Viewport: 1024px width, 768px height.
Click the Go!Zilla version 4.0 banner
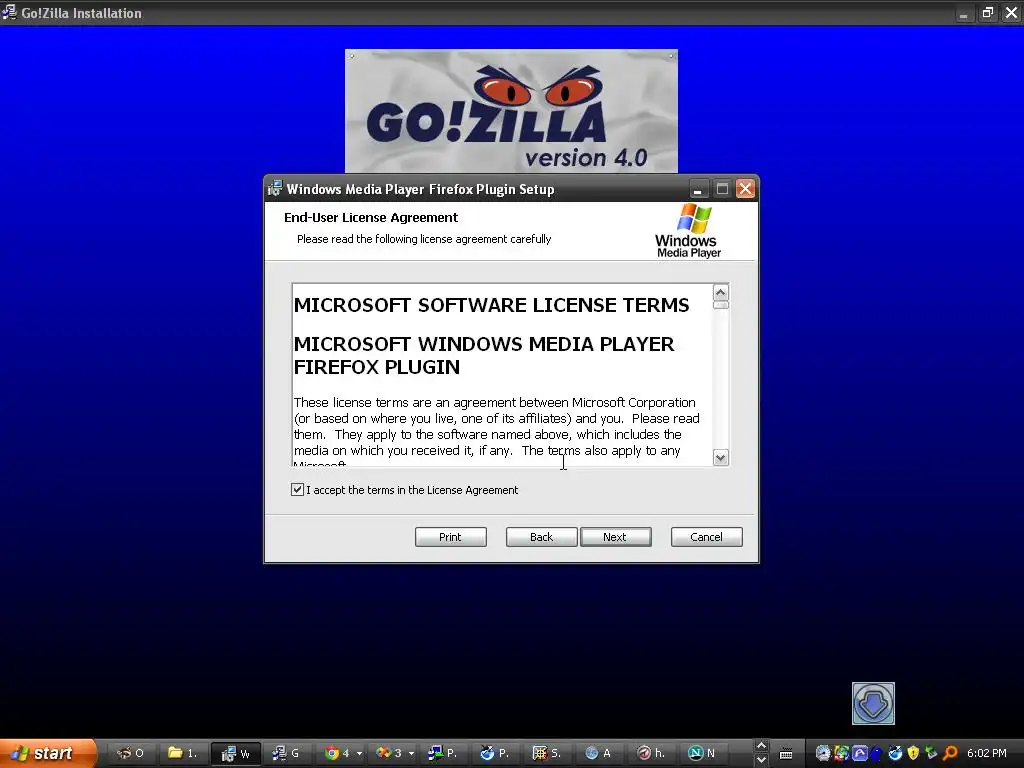click(511, 111)
